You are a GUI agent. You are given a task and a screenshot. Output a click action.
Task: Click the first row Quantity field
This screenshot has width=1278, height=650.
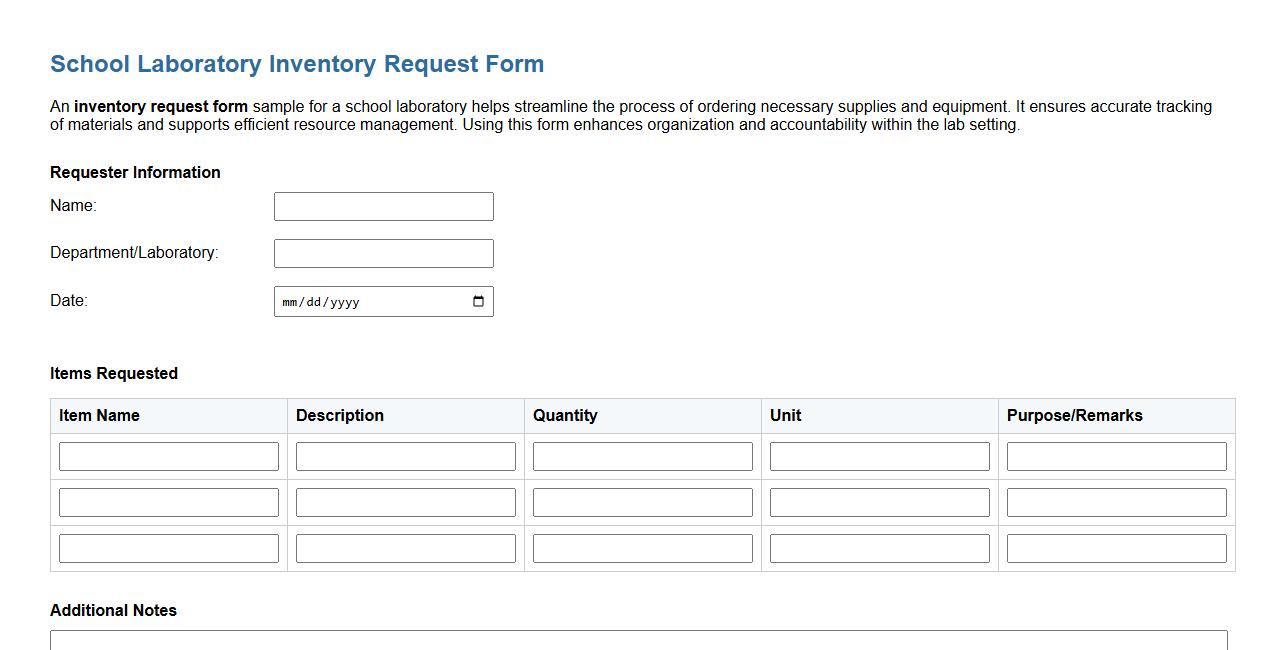click(x=642, y=455)
